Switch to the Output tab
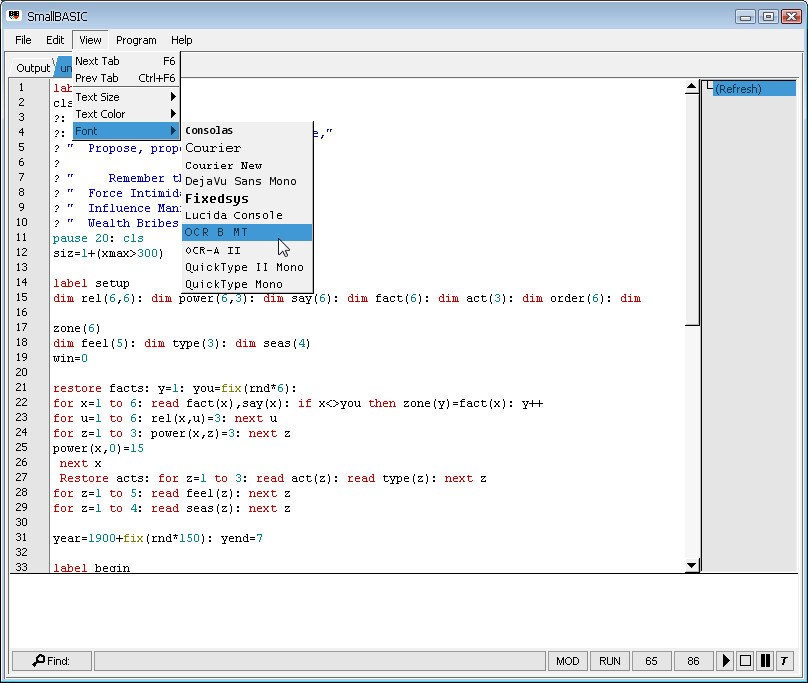Viewport: 808px width, 683px height. click(33, 68)
